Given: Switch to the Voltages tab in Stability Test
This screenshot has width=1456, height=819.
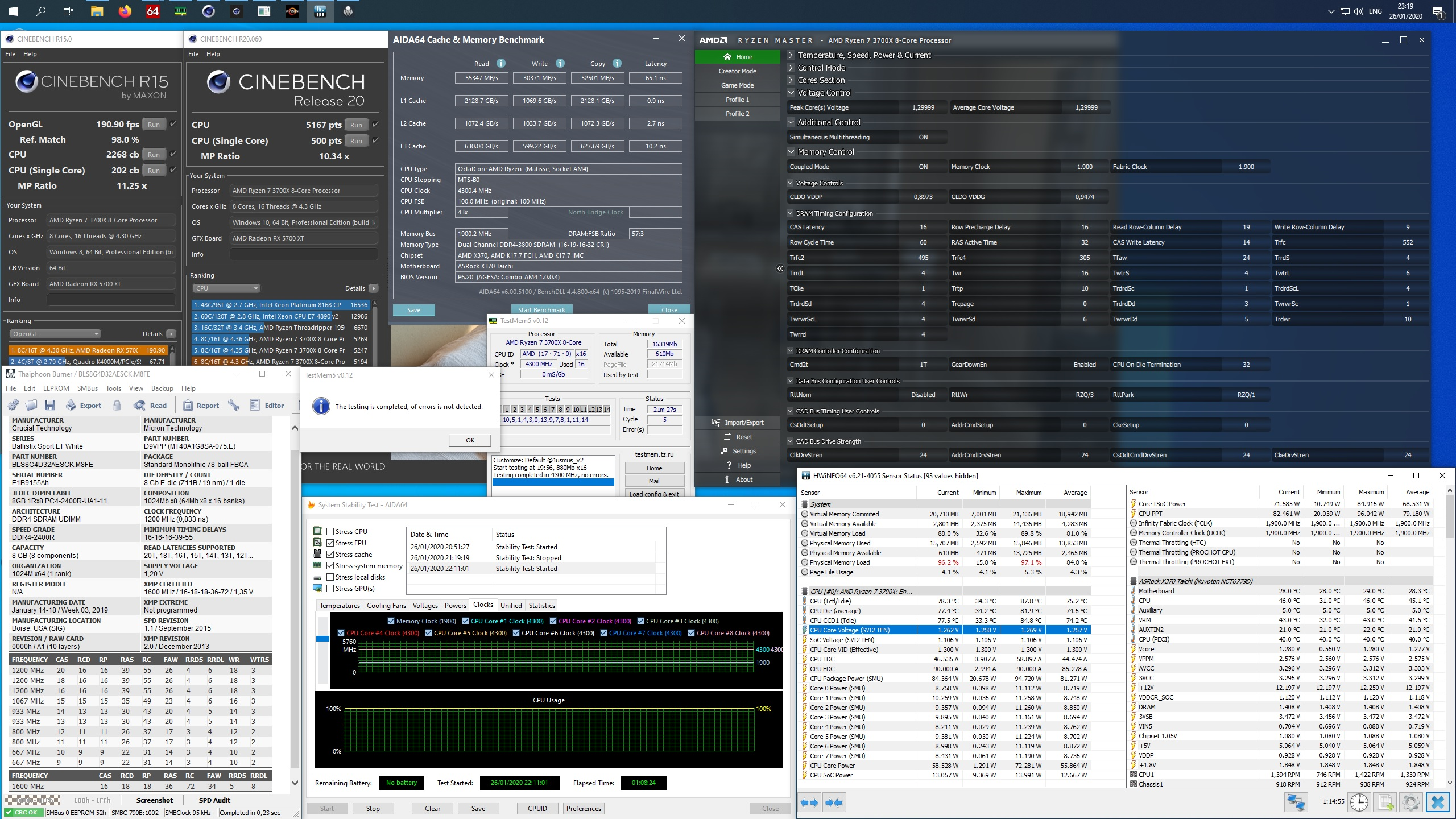Looking at the screenshot, I should pos(425,605).
